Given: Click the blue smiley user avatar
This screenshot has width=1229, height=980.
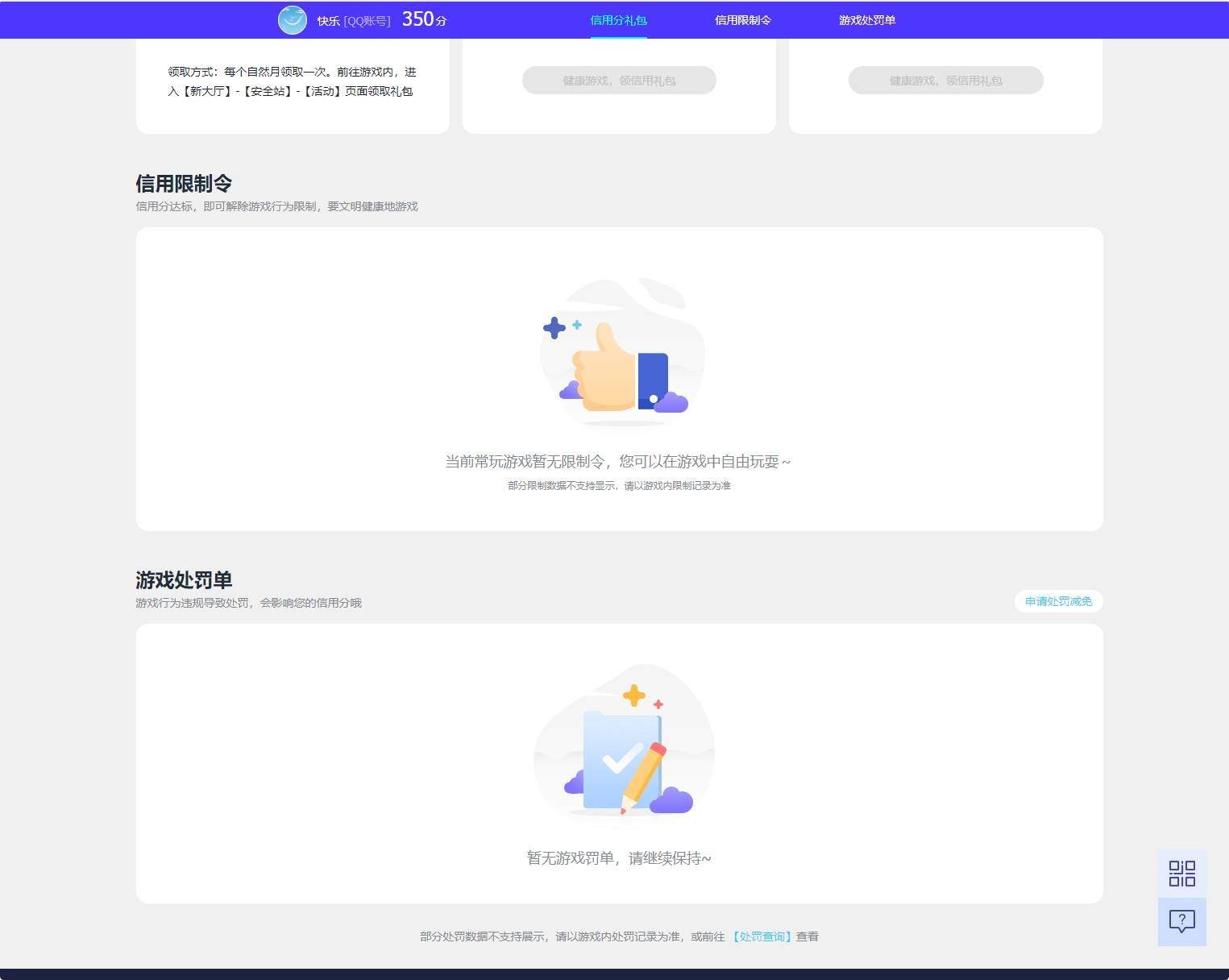Looking at the screenshot, I should tap(292, 20).
